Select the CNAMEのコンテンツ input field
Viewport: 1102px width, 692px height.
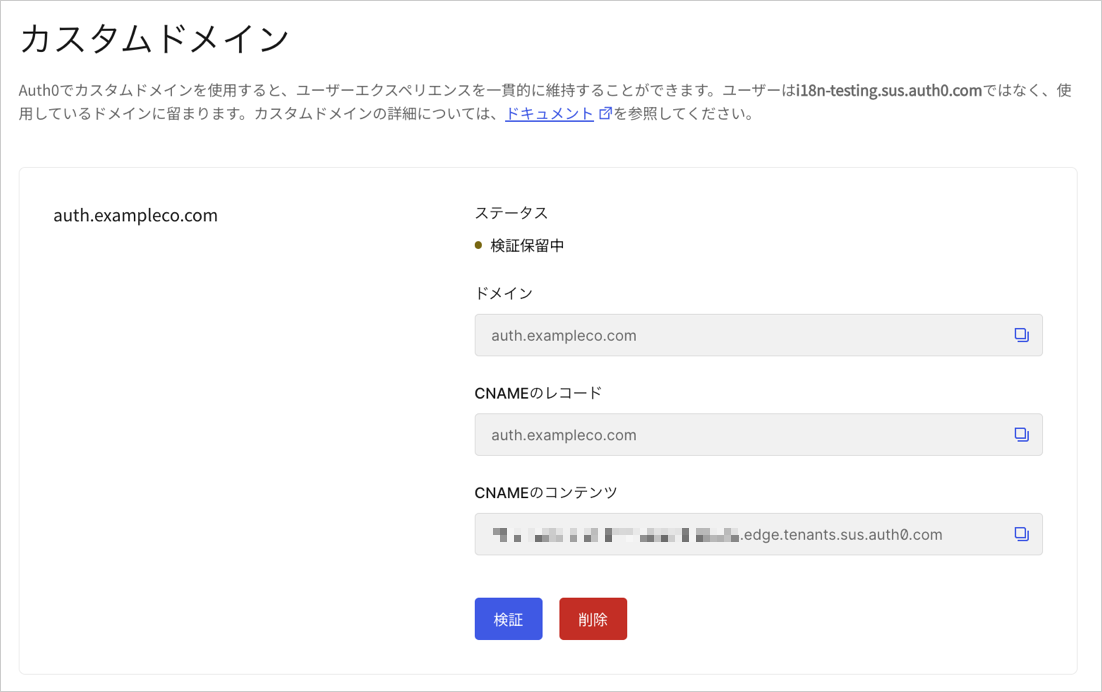point(700,534)
